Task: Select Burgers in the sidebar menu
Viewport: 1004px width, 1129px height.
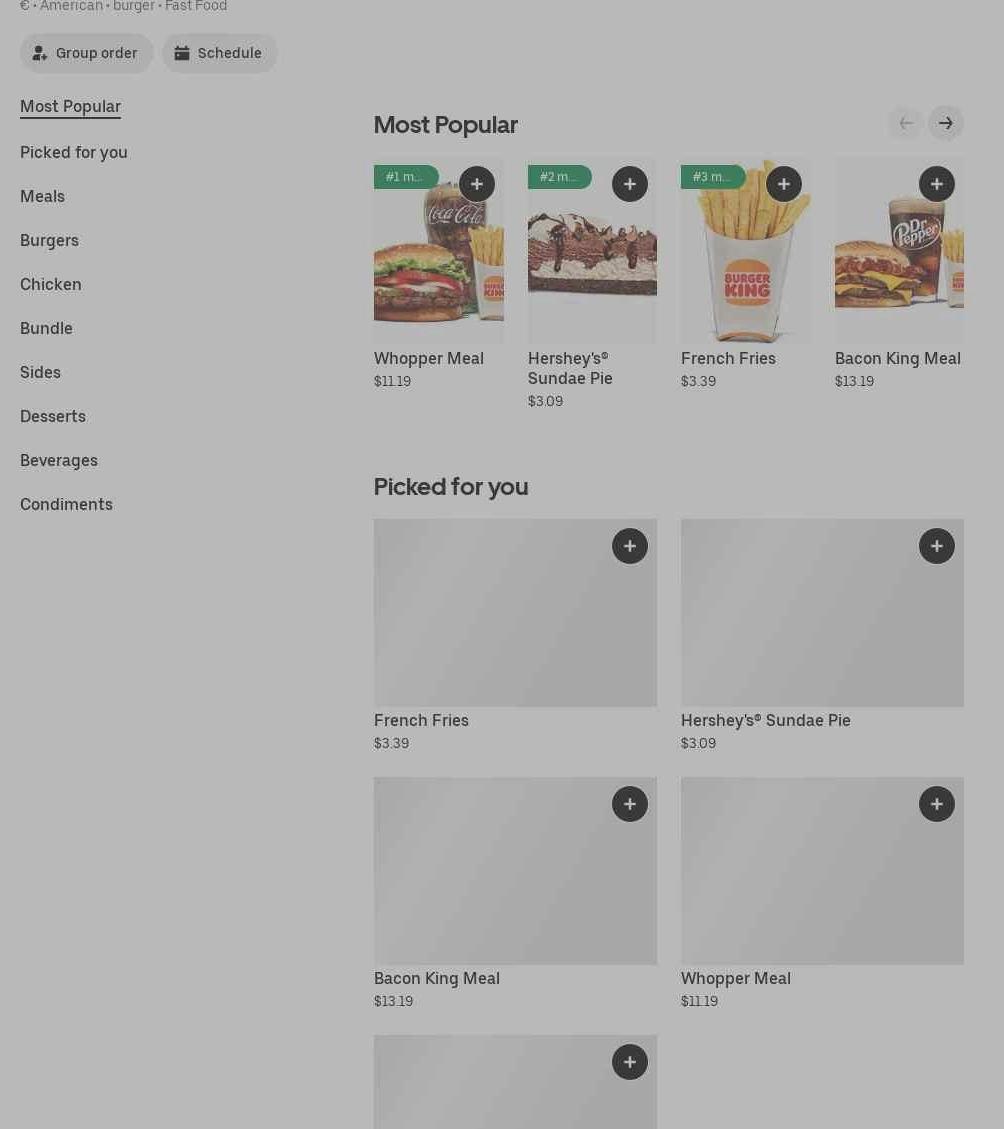Action: pos(50,240)
